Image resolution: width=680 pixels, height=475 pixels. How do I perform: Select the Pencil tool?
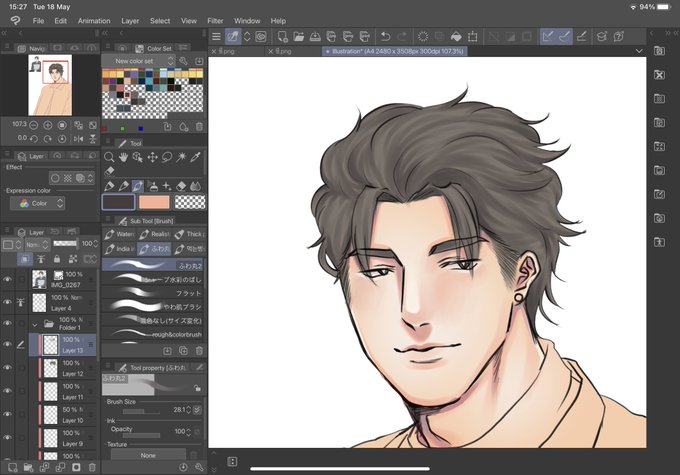[124, 186]
